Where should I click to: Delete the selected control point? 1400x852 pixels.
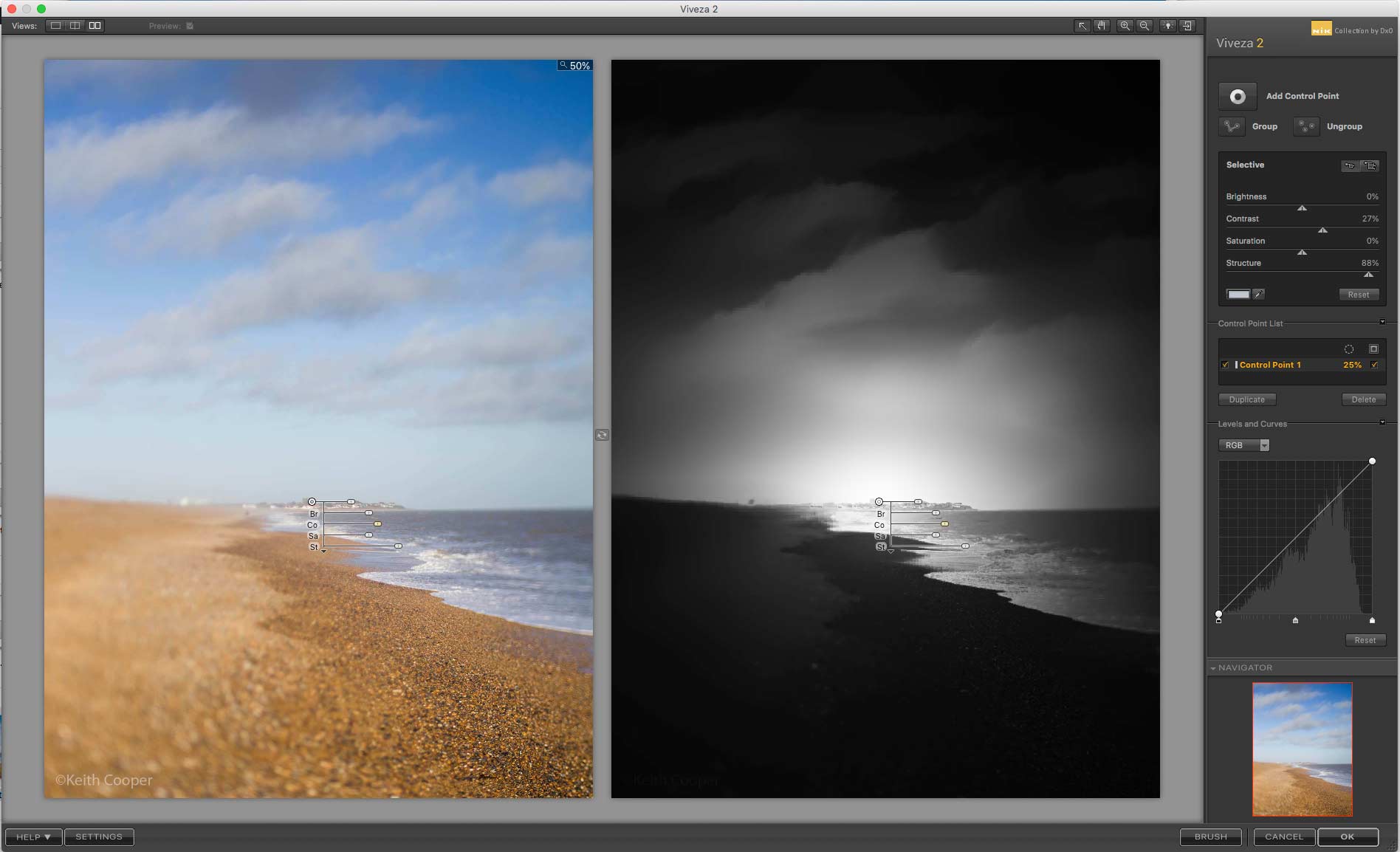(1363, 399)
